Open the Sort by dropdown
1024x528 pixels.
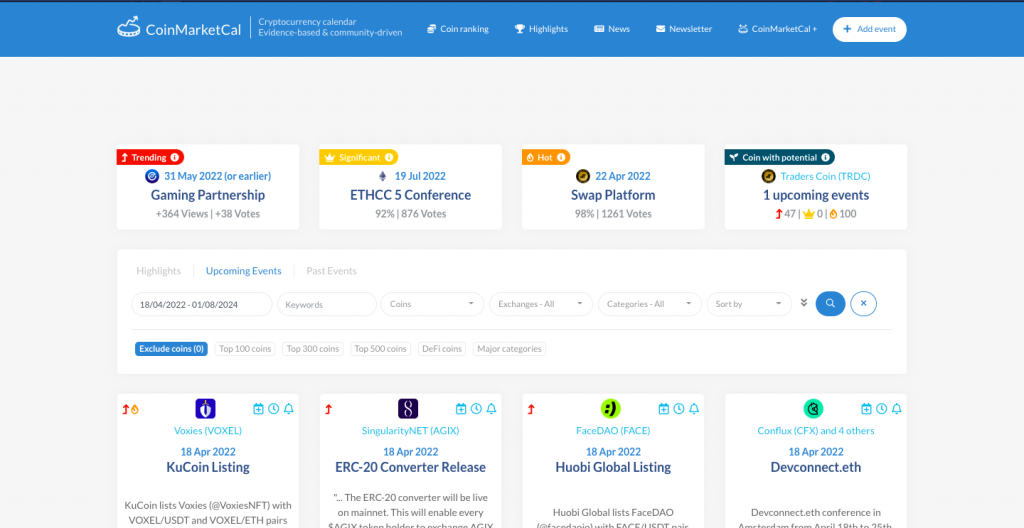[749, 304]
